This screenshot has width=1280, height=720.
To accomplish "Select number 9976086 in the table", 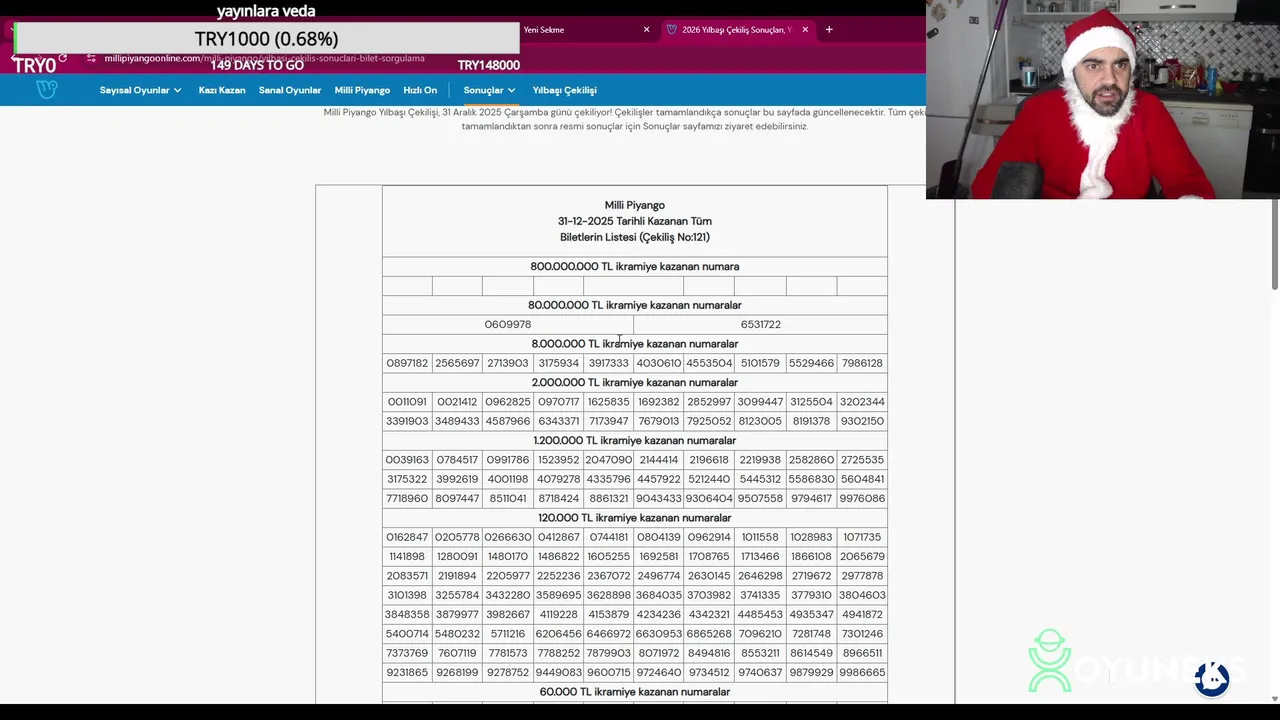I will 862,498.
